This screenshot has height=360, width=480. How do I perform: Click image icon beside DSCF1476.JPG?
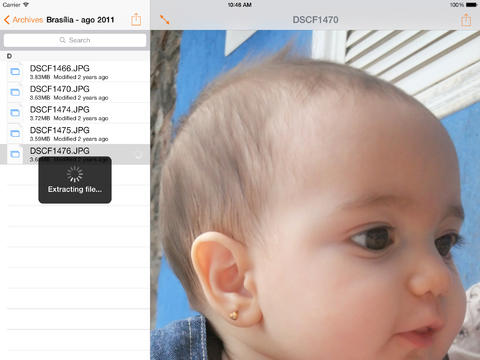click(x=15, y=154)
